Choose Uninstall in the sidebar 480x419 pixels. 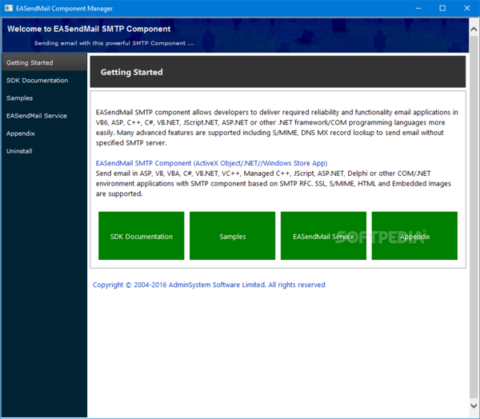44,151
